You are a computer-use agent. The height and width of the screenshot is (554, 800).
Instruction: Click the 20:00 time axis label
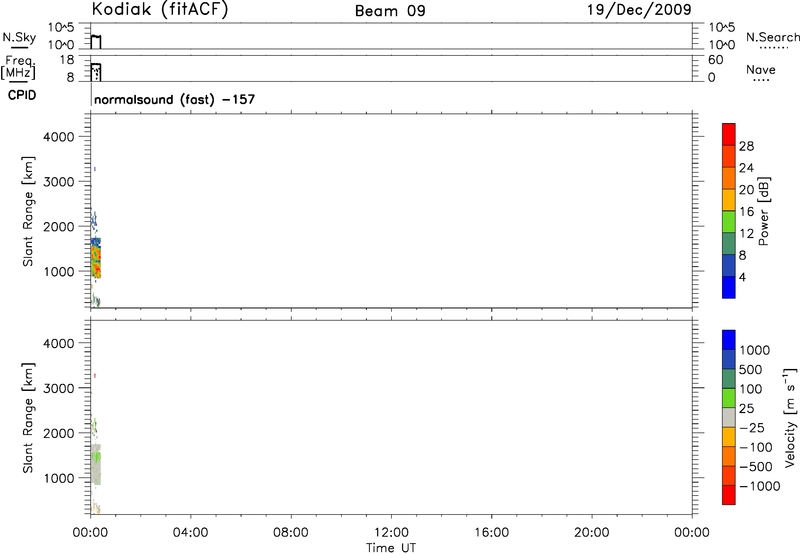592,533
